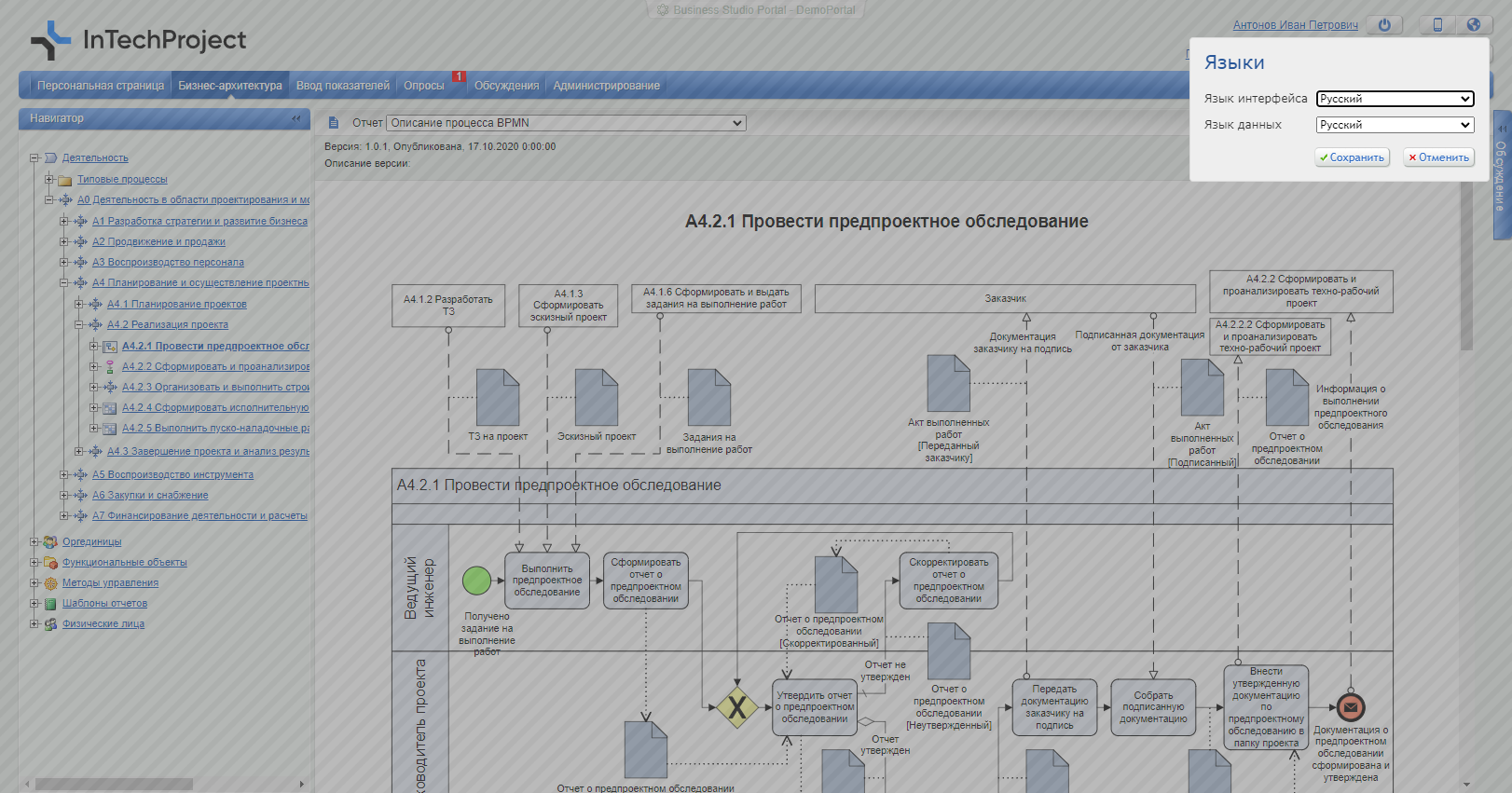Click the Сохранить button
Image resolution: width=1512 pixels, height=793 pixels.
pyautogui.click(x=1352, y=157)
